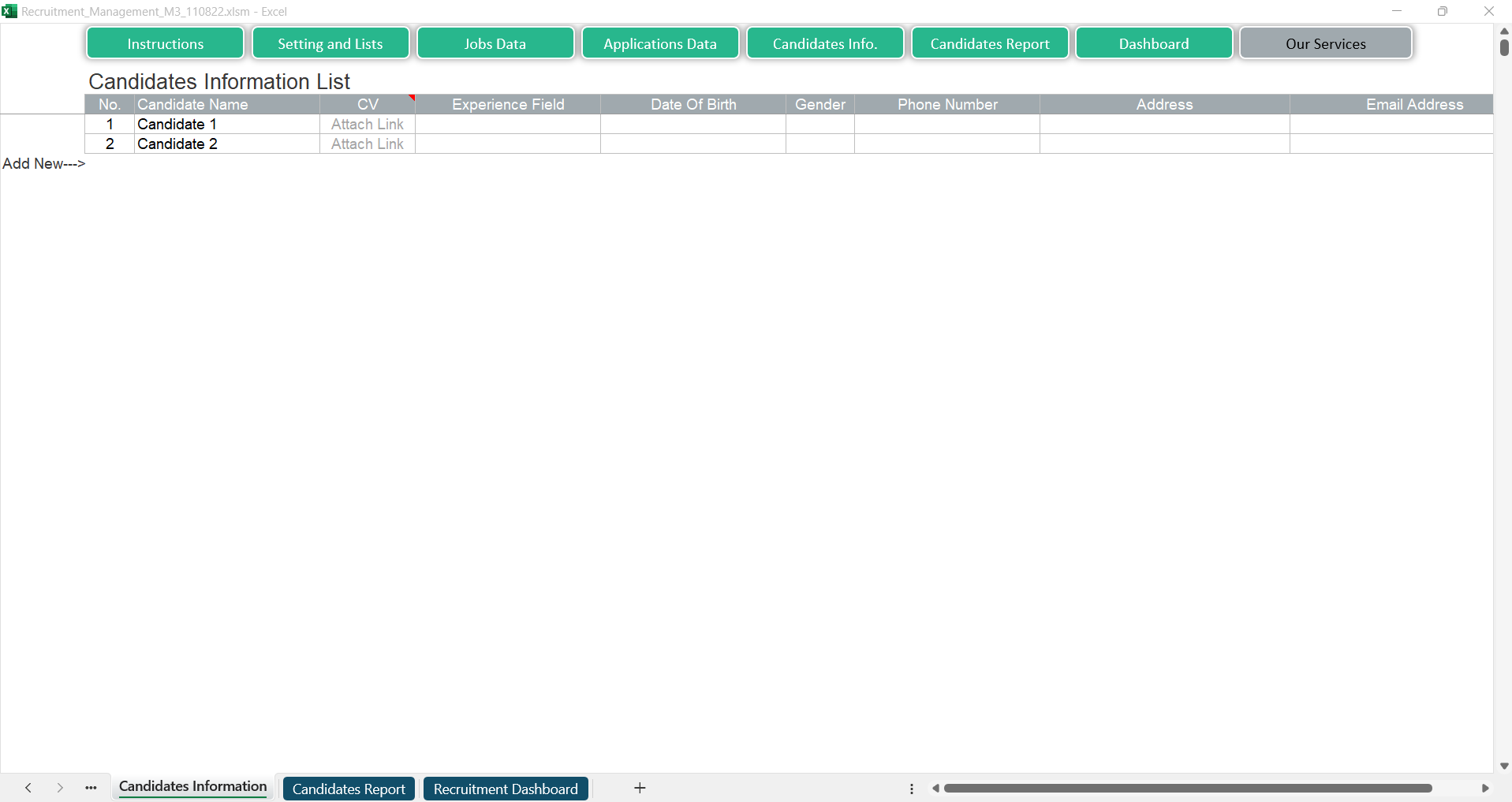Select the CV column header with comment

tap(367, 104)
